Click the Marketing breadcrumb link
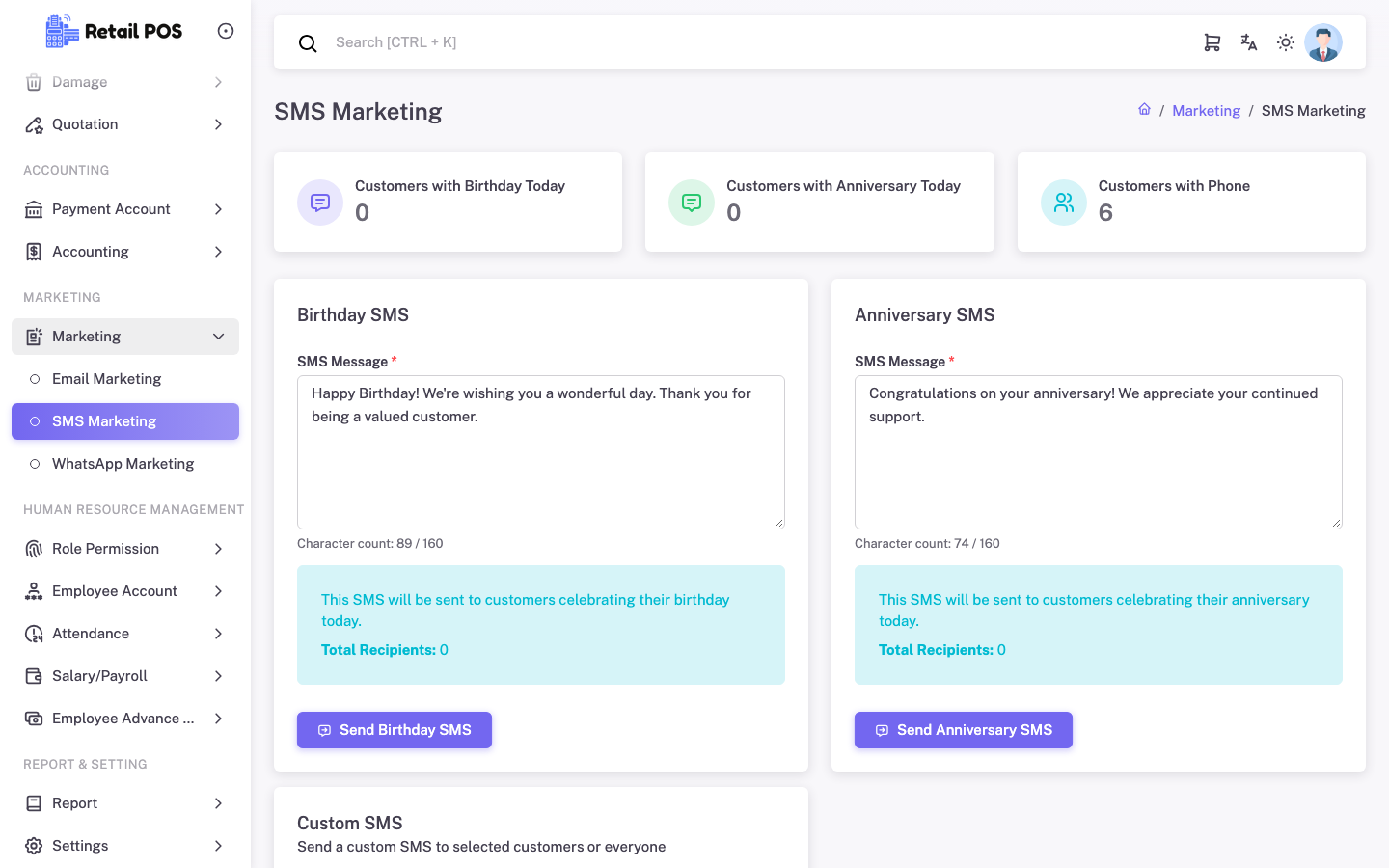The width and height of the screenshot is (1389, 868). (1206, 111)
